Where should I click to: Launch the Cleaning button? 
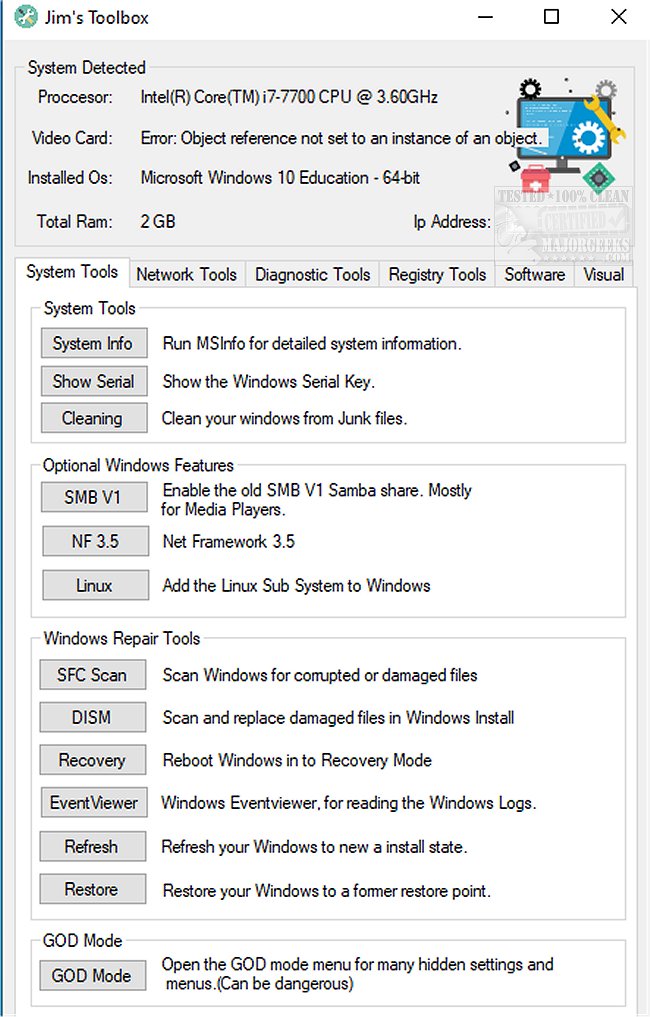click(x=93, y=418)
